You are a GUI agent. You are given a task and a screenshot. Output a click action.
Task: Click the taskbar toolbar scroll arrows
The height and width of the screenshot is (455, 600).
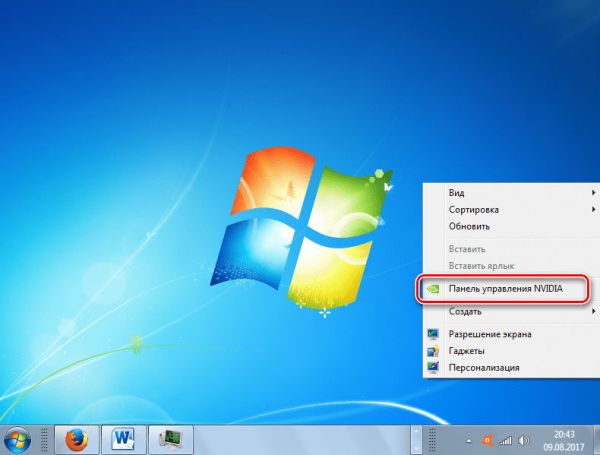[x=416, y=440]
